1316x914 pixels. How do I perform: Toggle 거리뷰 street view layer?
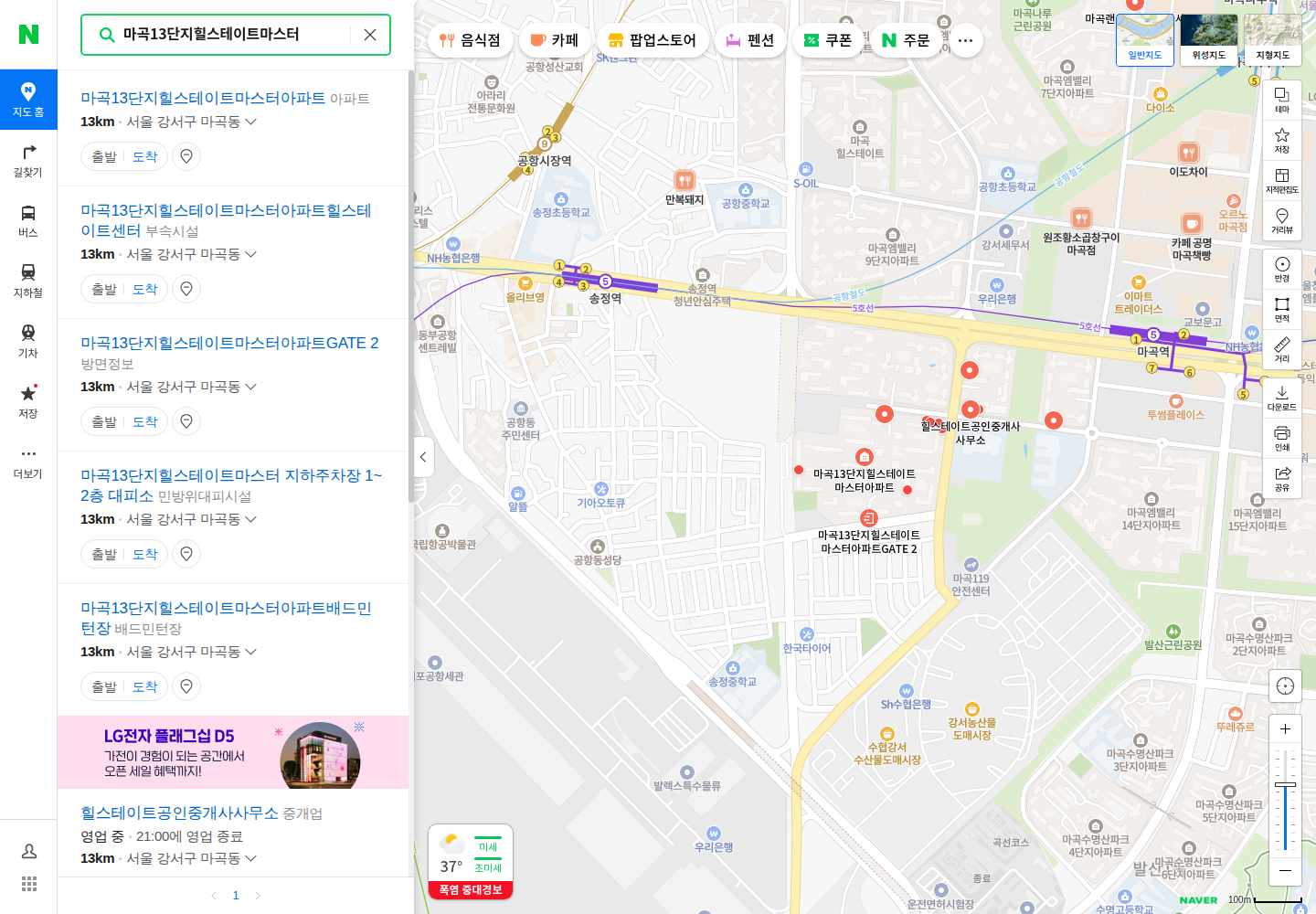(x=1282, y=221)
